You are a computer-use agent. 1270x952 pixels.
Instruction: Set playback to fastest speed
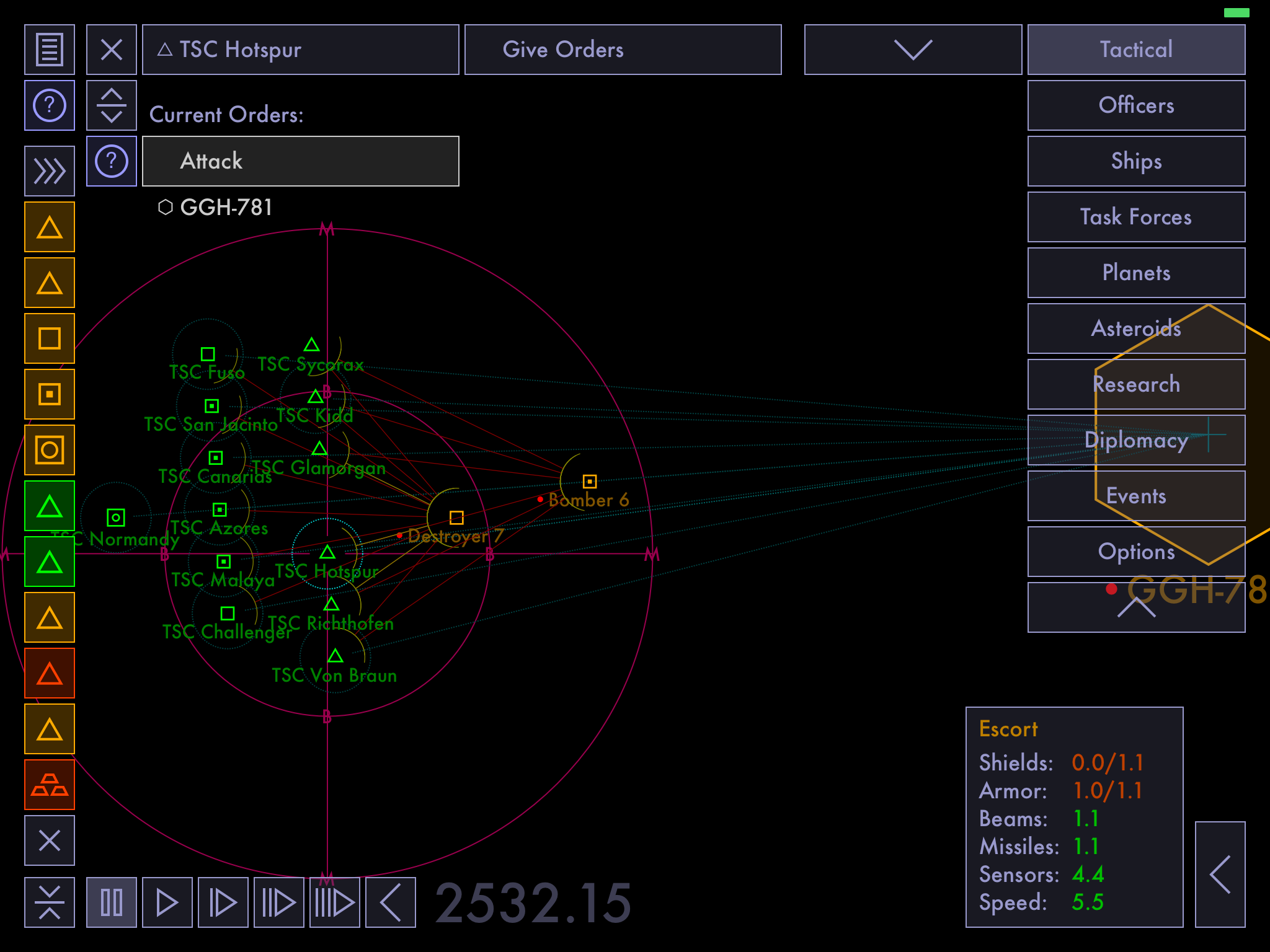coord(335,902)
